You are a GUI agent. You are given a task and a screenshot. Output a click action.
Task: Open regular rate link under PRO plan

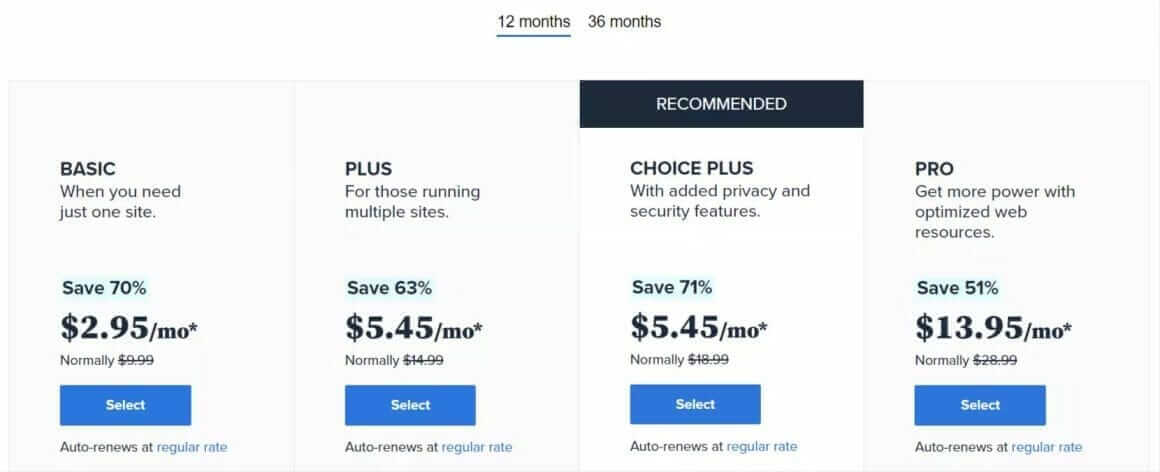pyautogui.click(x=1047, y=447)
